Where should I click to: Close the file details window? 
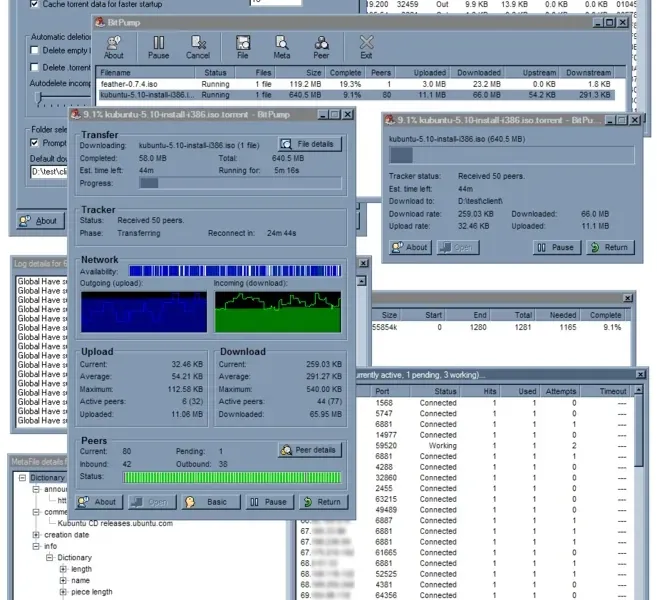[x=627, y=298]
